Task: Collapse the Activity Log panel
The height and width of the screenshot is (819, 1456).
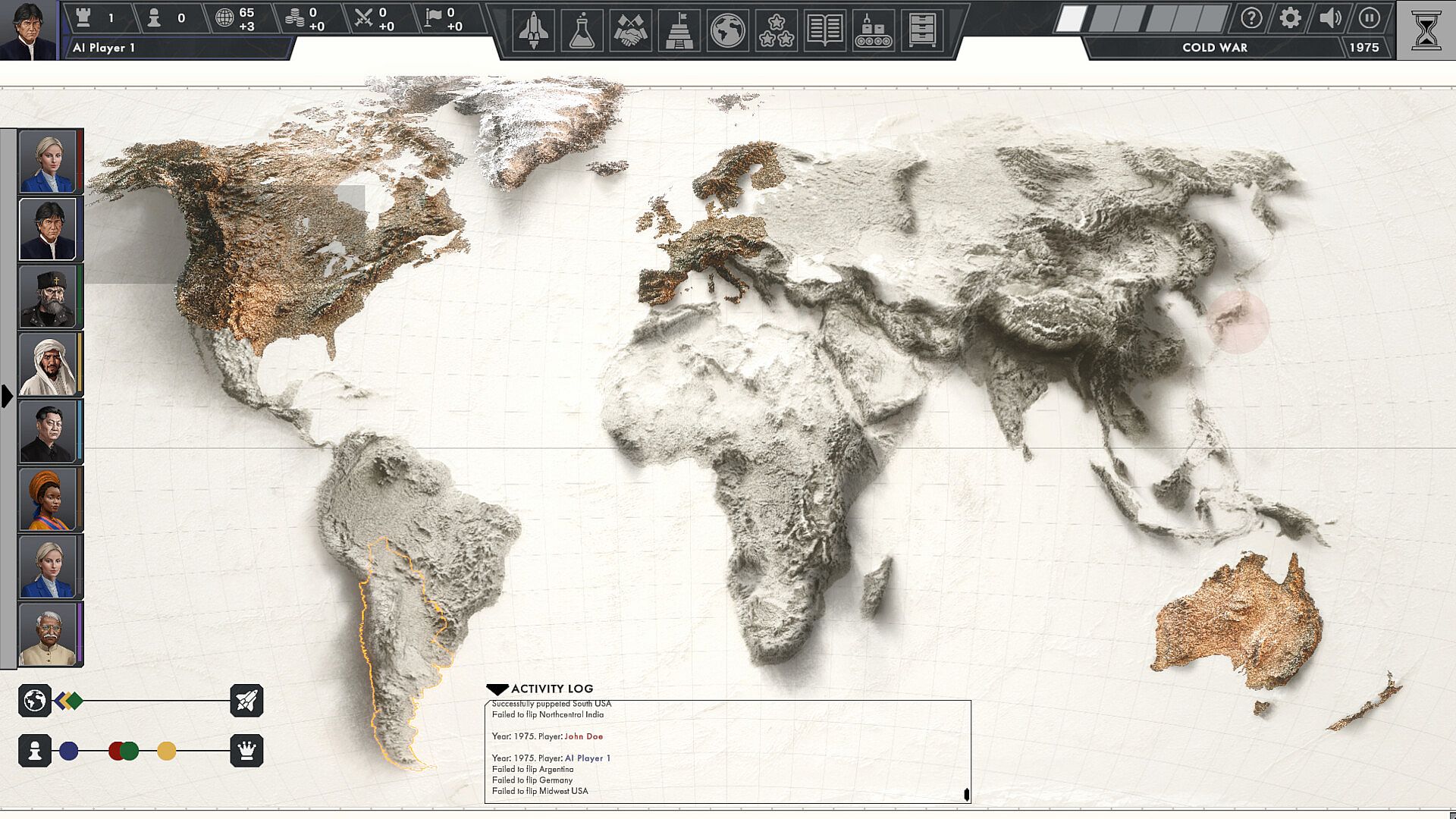Action: coord(497,689)
